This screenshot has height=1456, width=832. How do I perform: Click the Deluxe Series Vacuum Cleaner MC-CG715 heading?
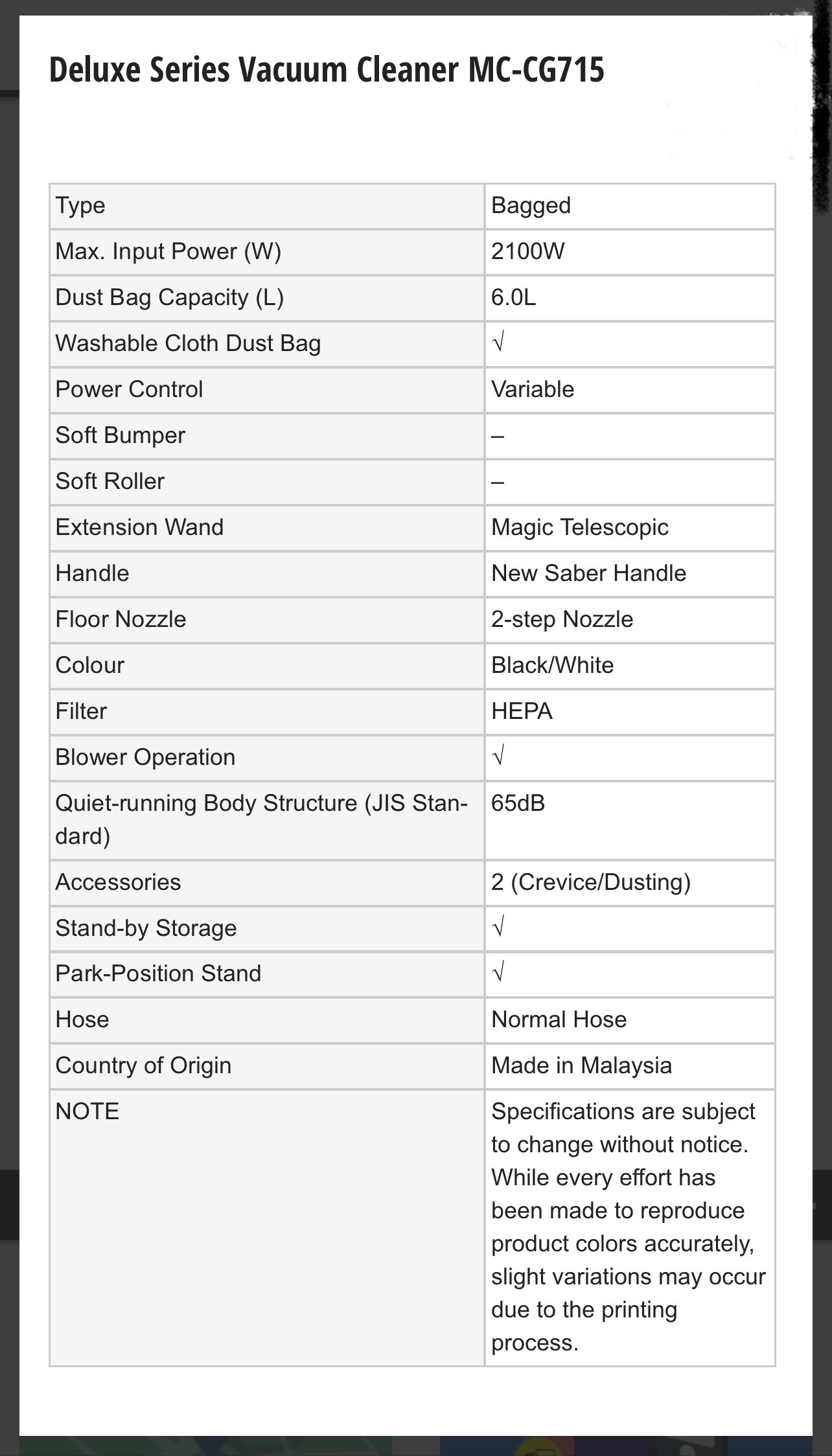[x=327, y=70]
